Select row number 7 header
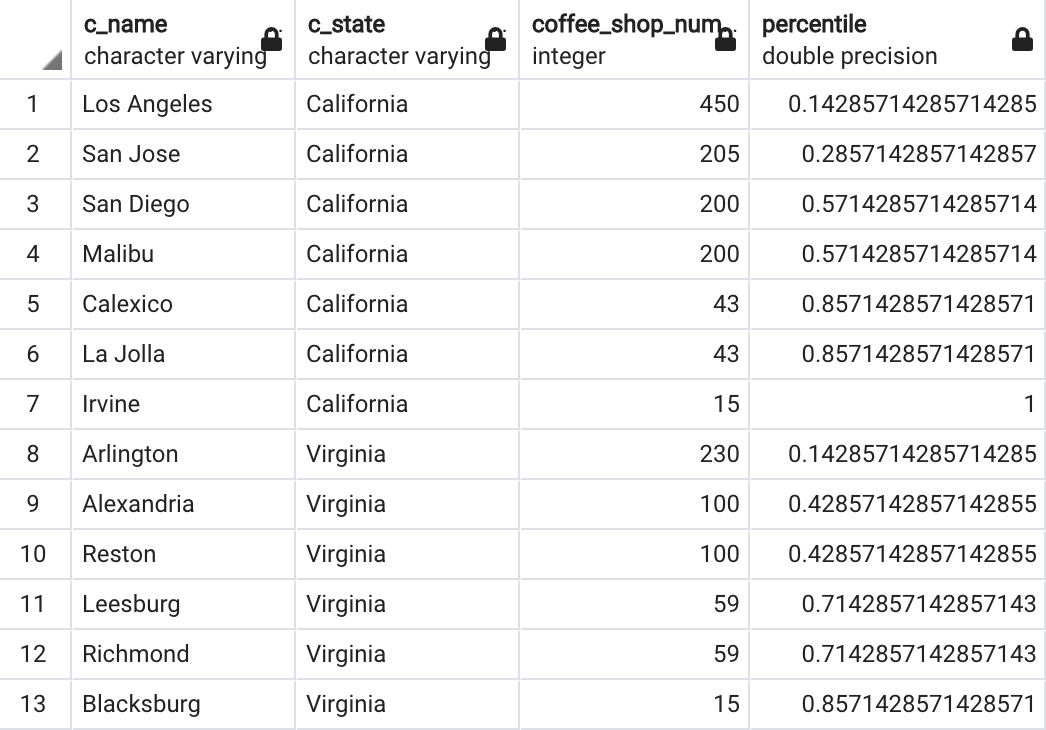Screen dimensions: 1046x730 pos(35,404)
